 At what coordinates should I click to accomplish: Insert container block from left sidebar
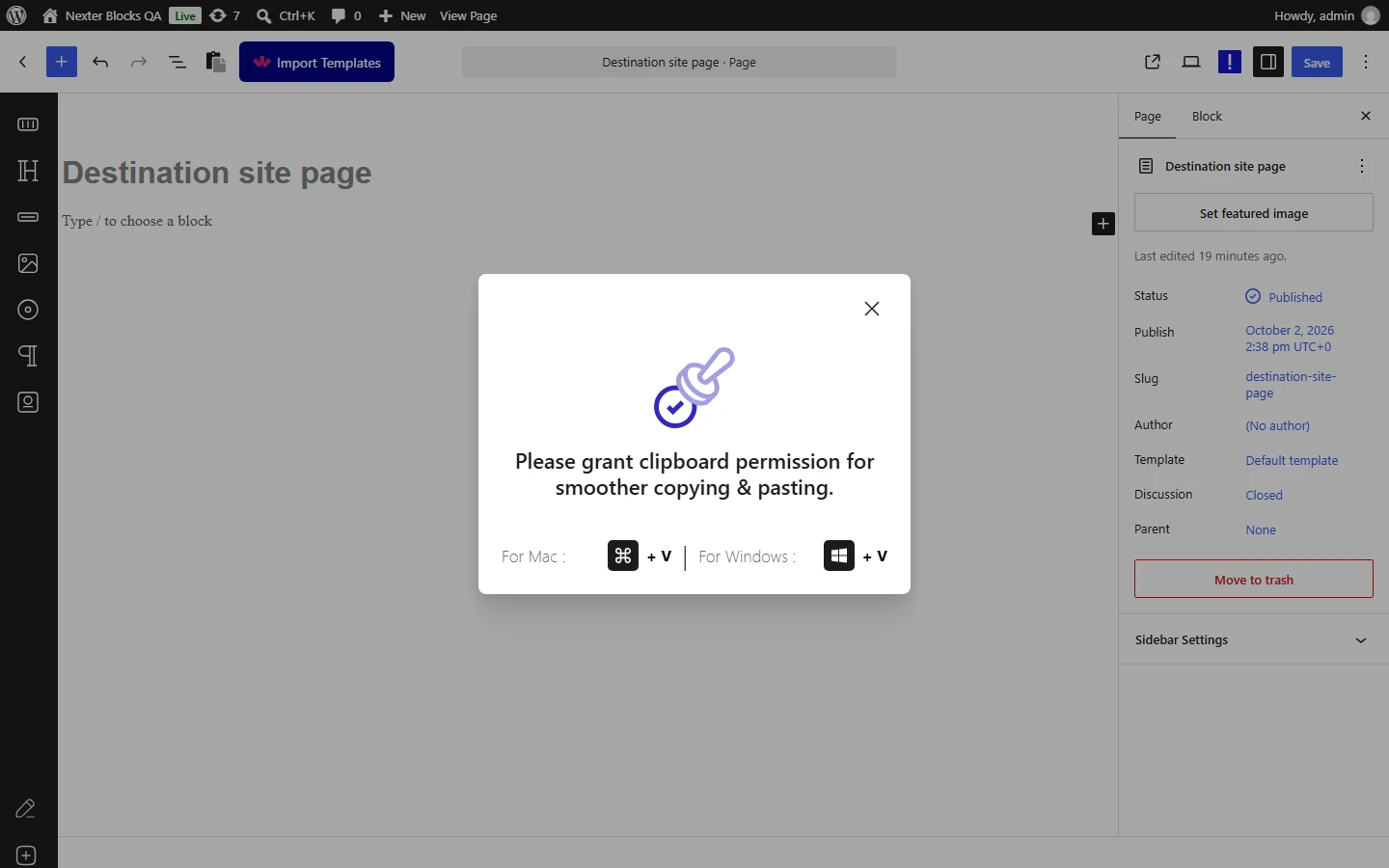28,124
